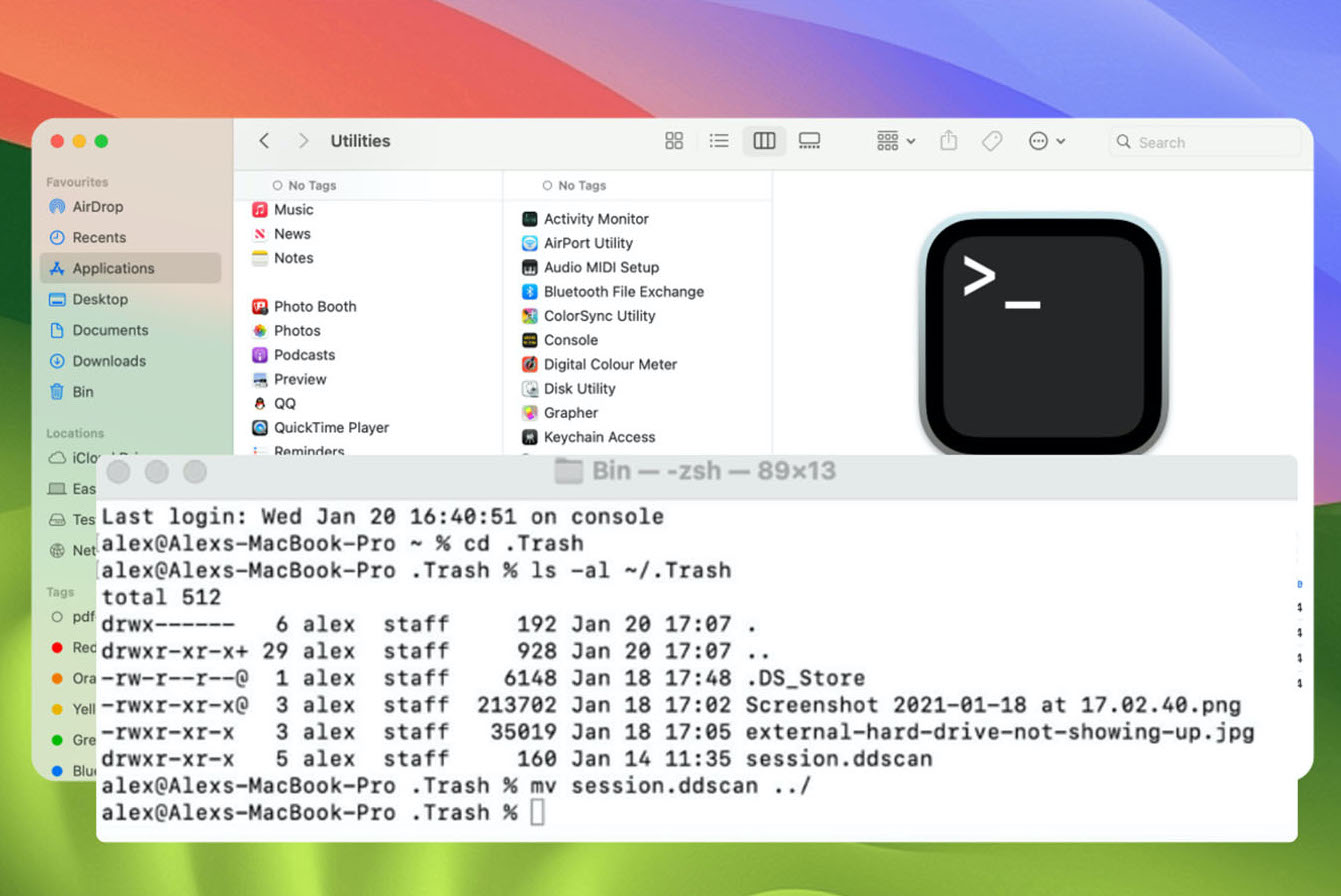Navigate back using the Back arrow
This screenshot has height=896, width=1341.
[263, 141]
